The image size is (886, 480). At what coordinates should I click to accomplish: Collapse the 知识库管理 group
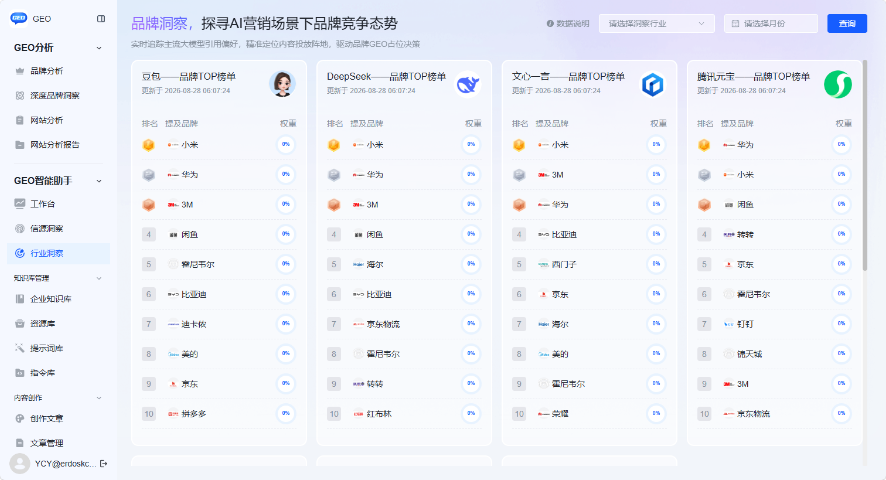[99, 278]
